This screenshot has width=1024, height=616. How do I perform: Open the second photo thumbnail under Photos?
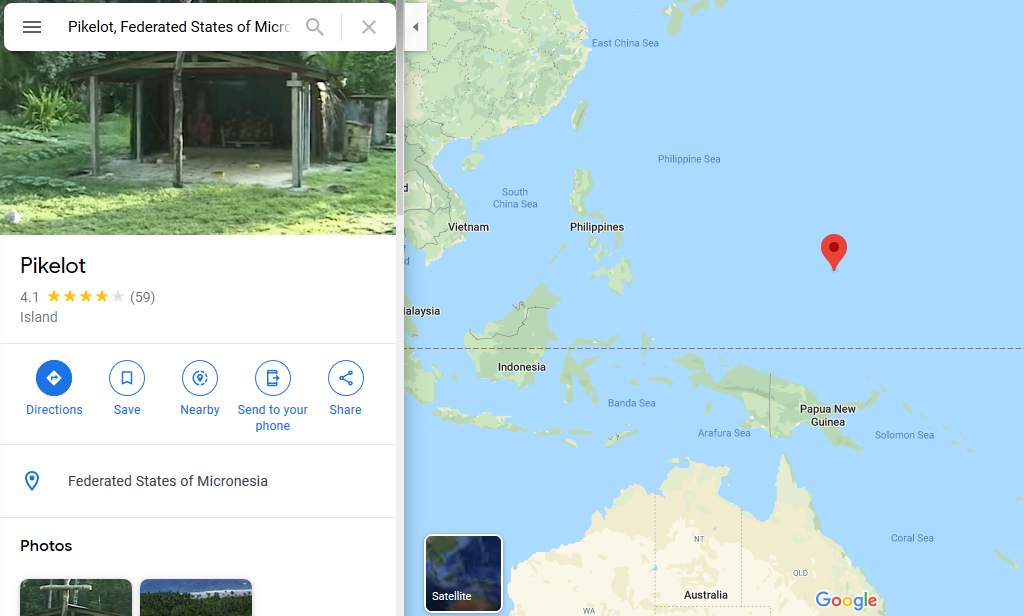196,597
